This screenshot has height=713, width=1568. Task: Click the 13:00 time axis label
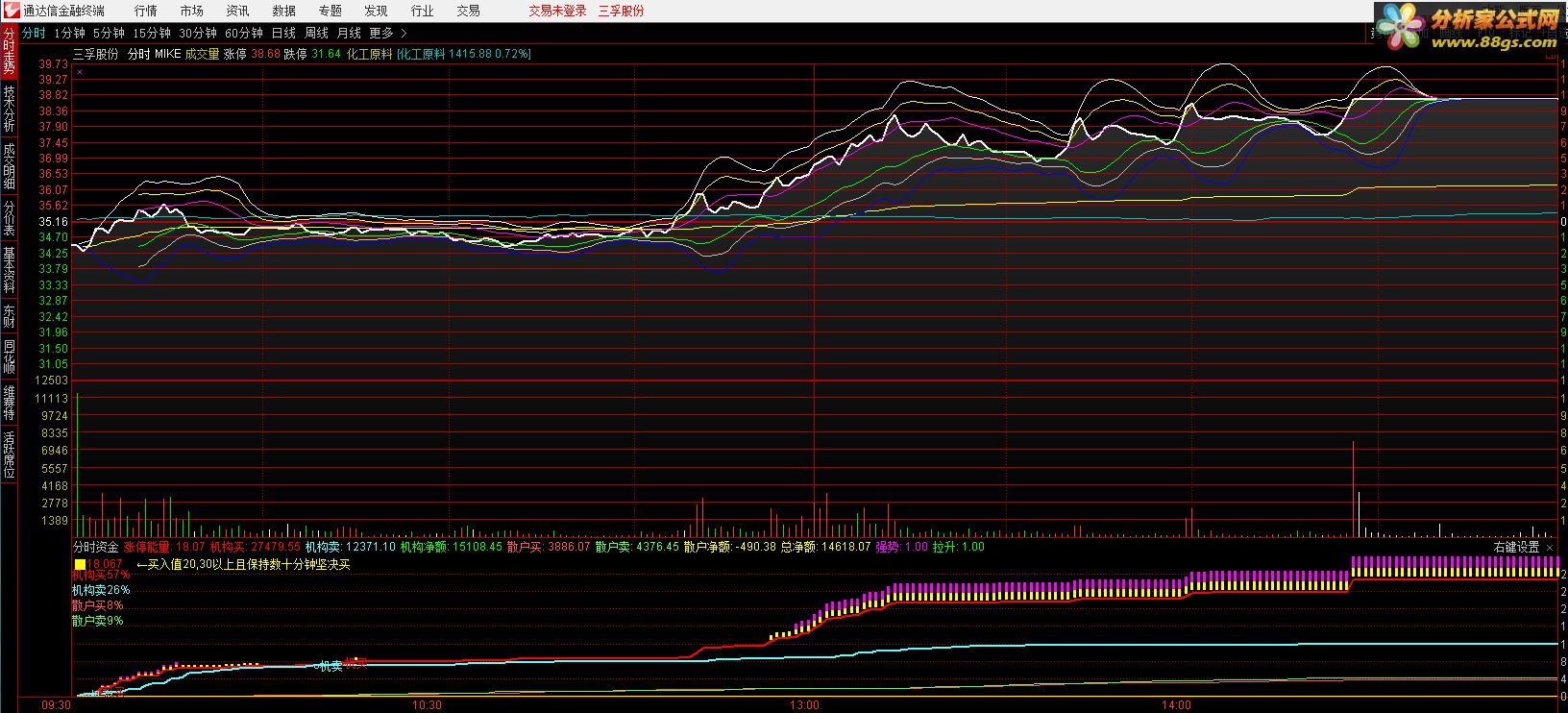coord(804,705)
